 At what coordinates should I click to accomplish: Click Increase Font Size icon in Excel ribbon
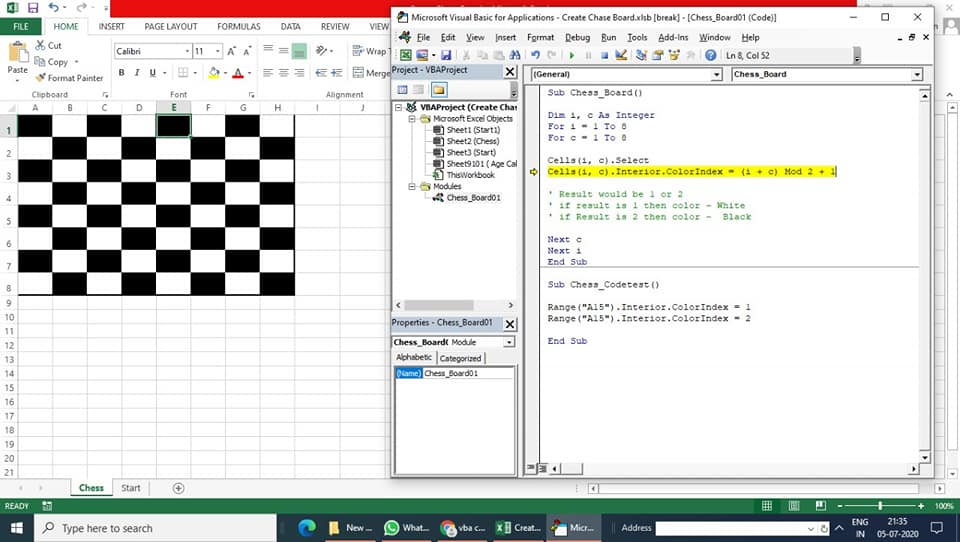point(231,51)
